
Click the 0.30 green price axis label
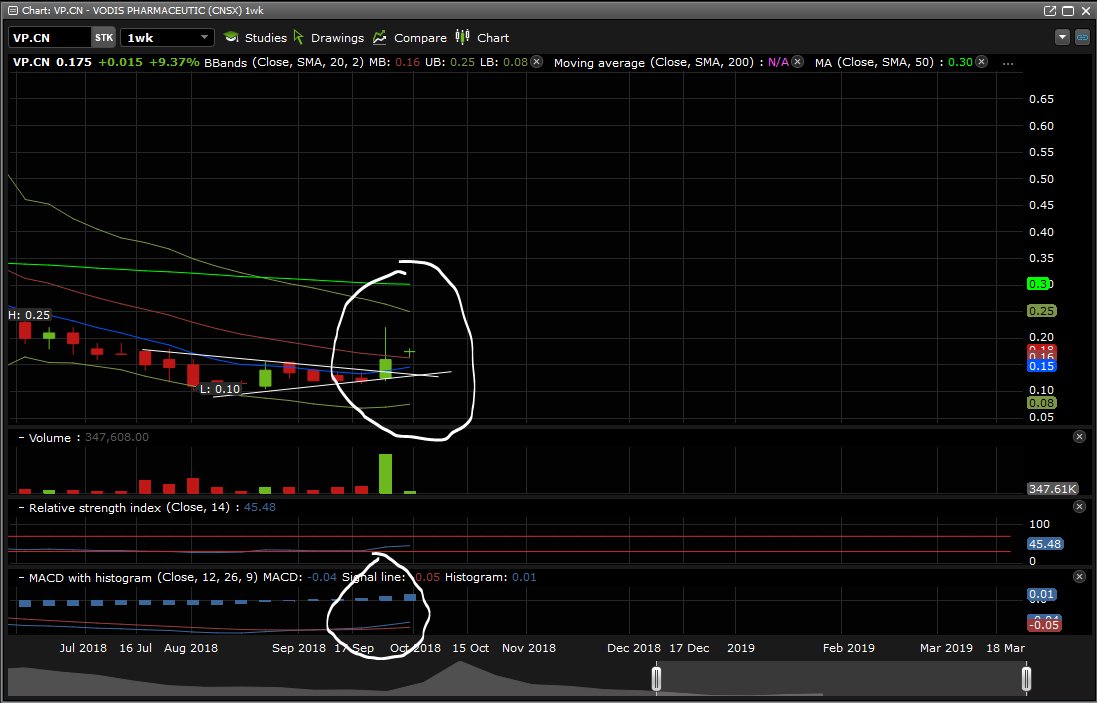tap(1039, 284)
